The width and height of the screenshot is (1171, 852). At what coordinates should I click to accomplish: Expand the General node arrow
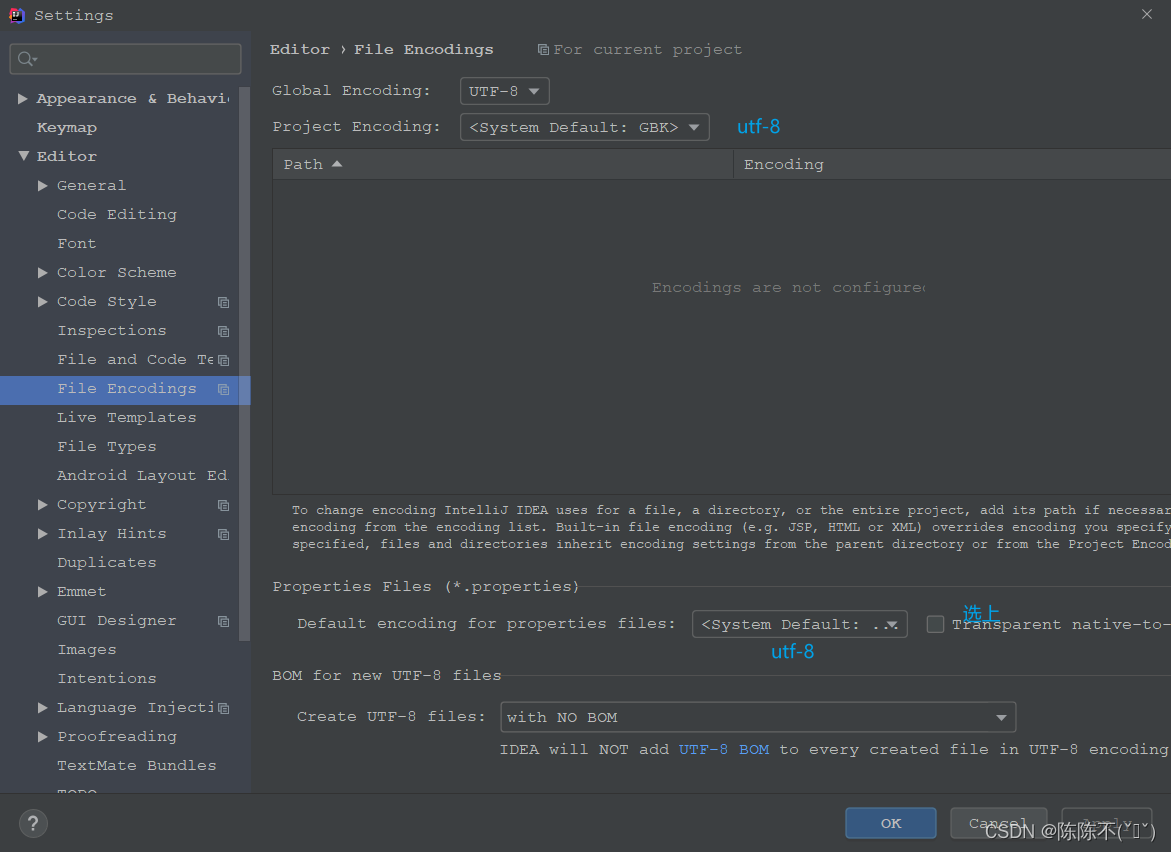[x=43, y=185]
